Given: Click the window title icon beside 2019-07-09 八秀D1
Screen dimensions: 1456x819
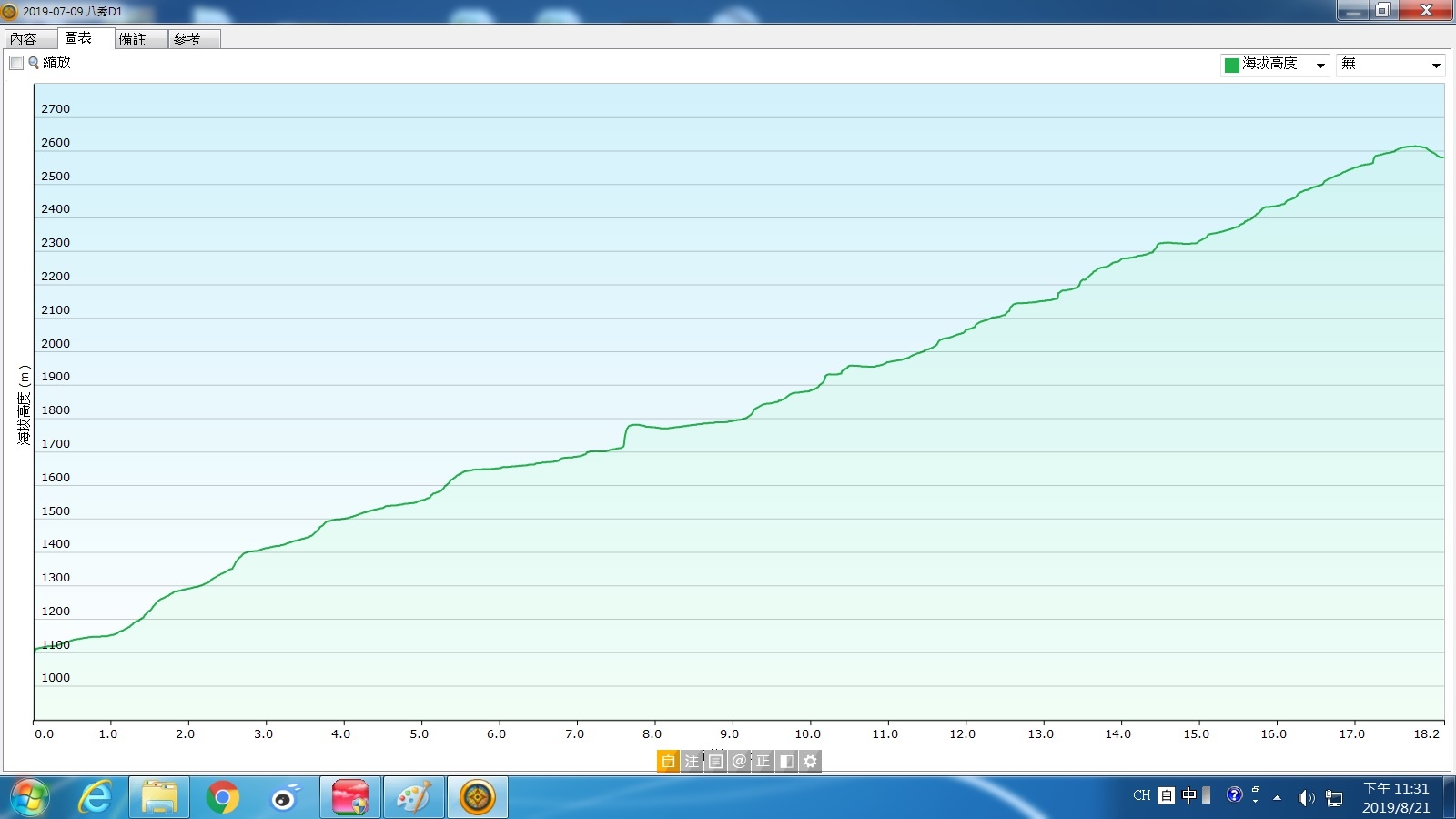Looking at the screenshot, I should [x=10, y=12].
